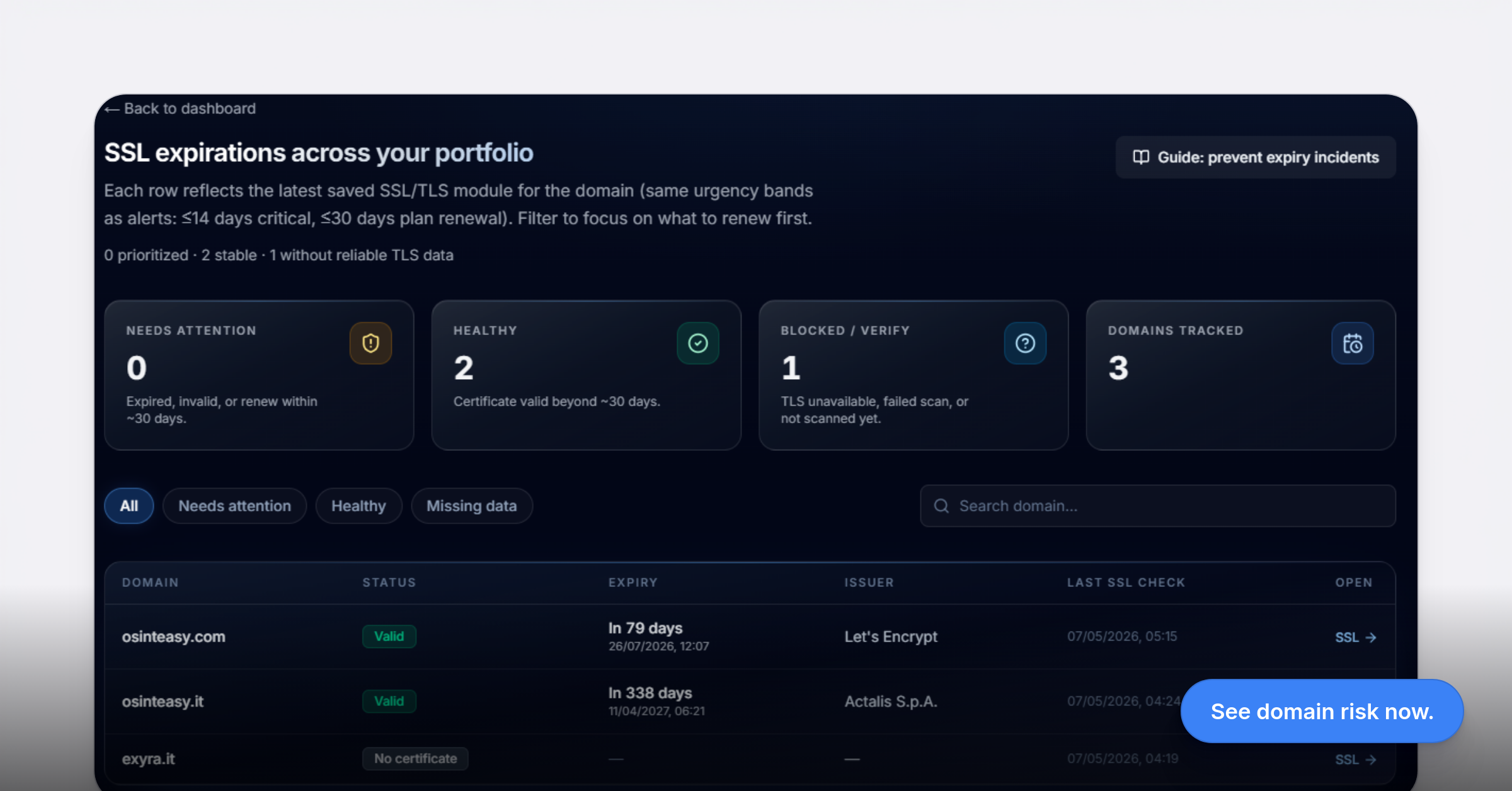Click the book icon in the Guide button
The width and height of the screenshot is (1512, 791).
coord(1141,157)
